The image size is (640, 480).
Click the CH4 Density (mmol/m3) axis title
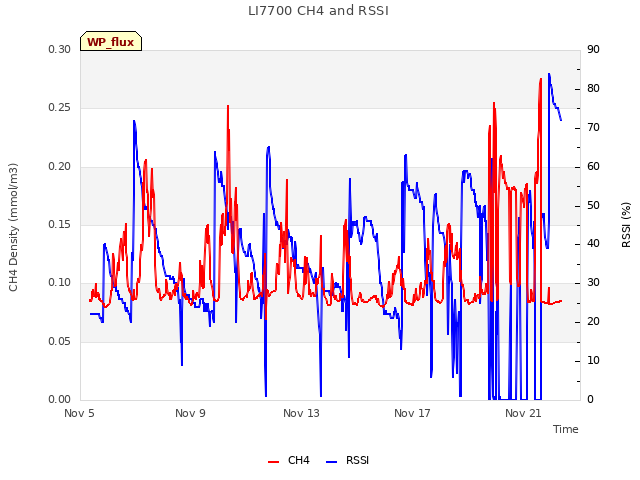(x=13, y=227)
